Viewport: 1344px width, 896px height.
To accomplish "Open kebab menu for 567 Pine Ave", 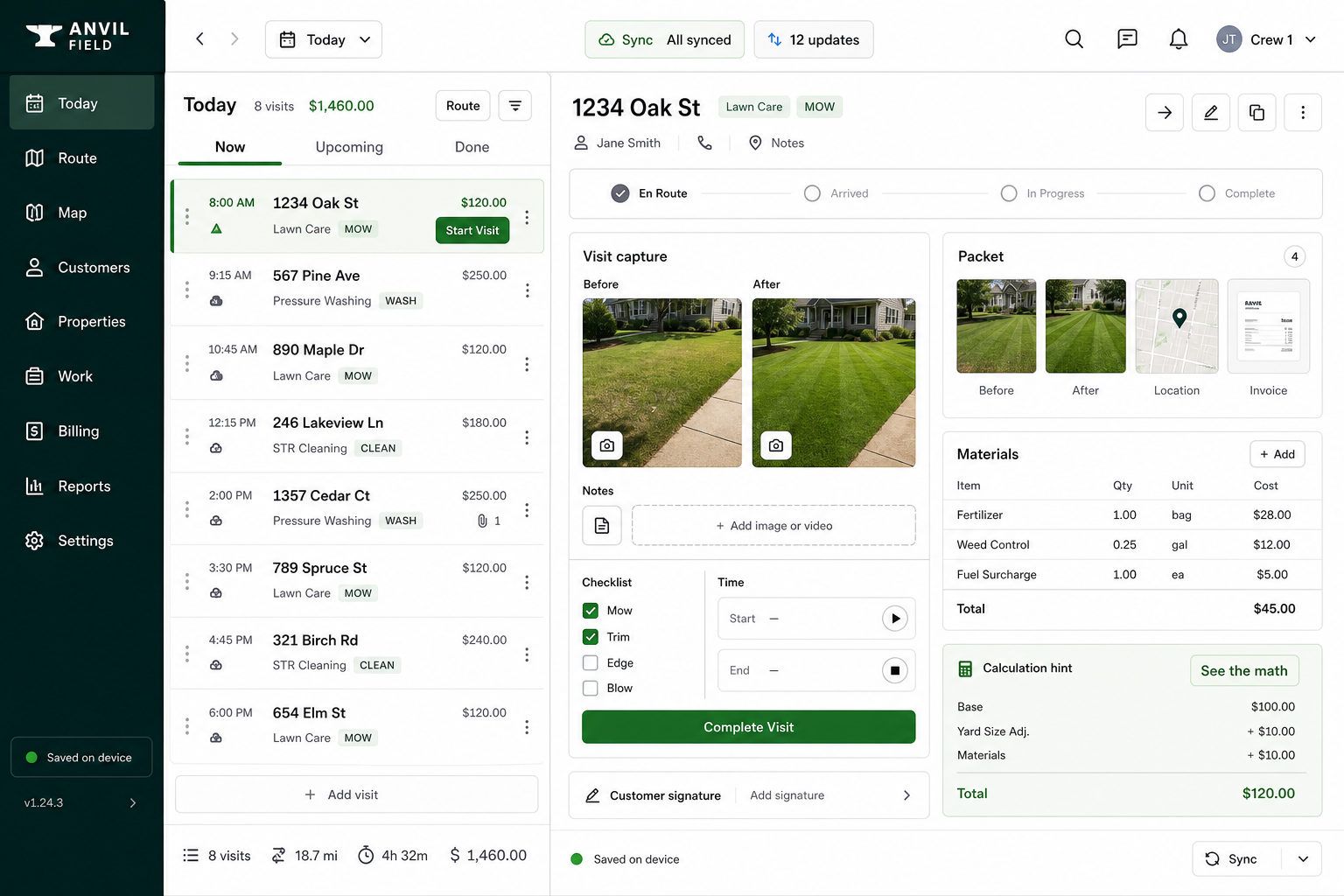I will point(527,290).
